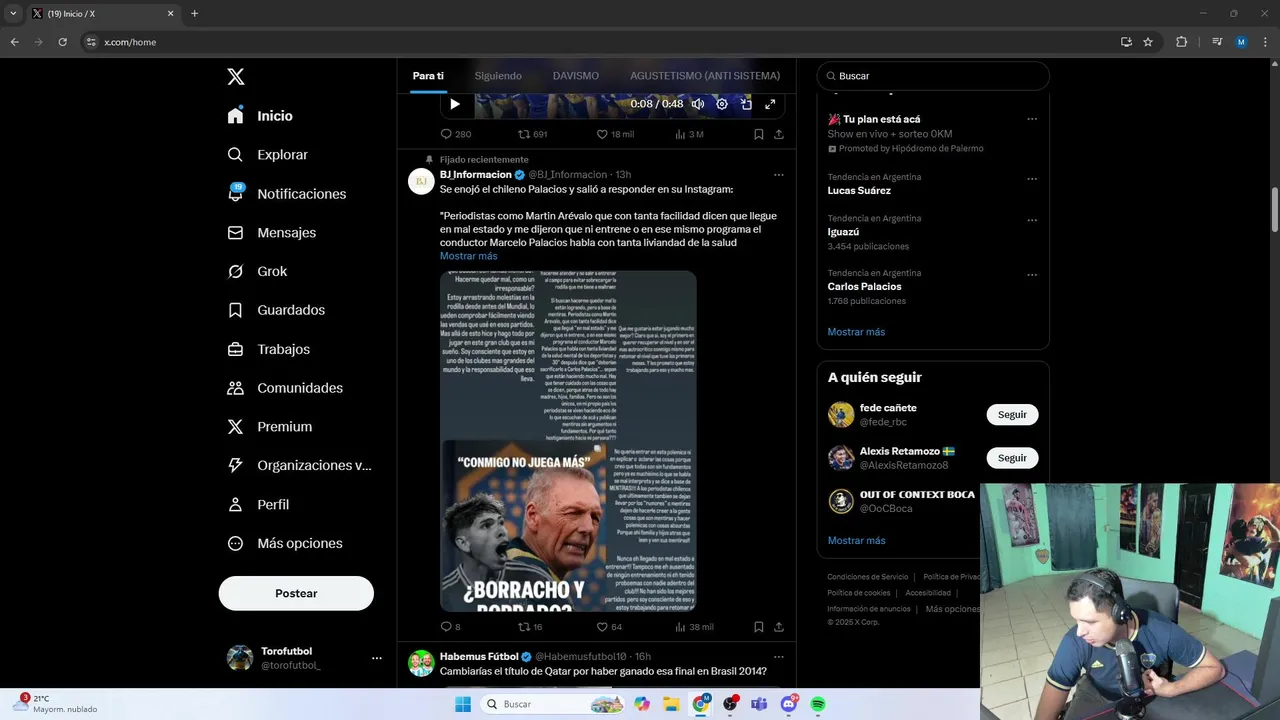1280x720 pixels.
Task: Open Chrome media controls icon
Action: 1216,42
